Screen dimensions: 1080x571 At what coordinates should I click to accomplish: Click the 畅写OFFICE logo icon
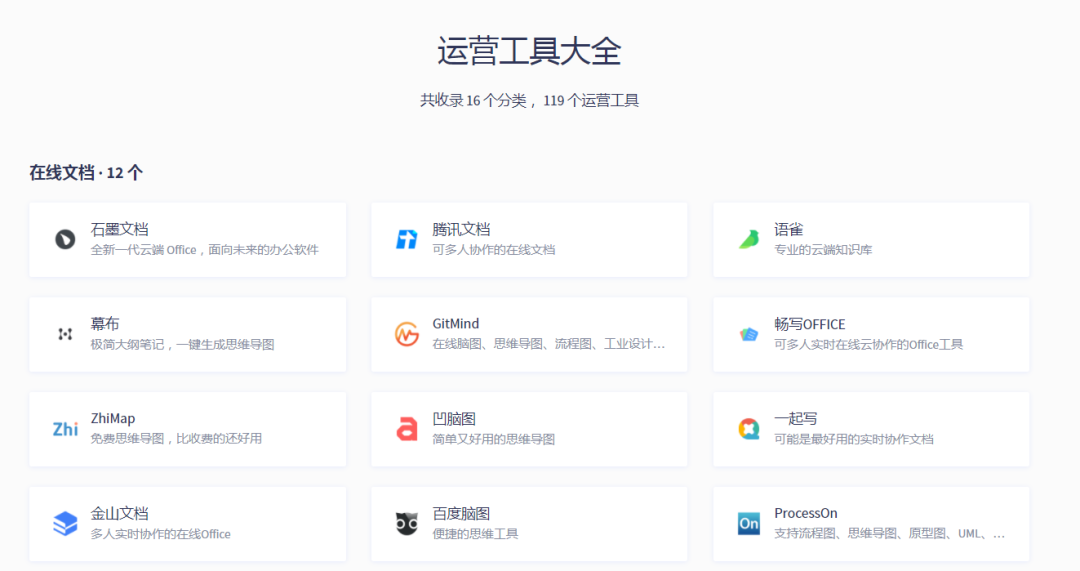pyautogui.click(x=749, y=334)
